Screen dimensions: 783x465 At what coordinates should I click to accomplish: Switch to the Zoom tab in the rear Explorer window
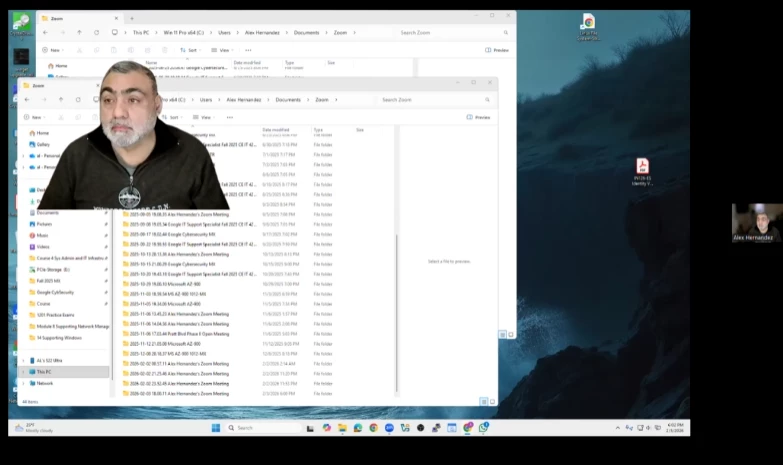80,18
